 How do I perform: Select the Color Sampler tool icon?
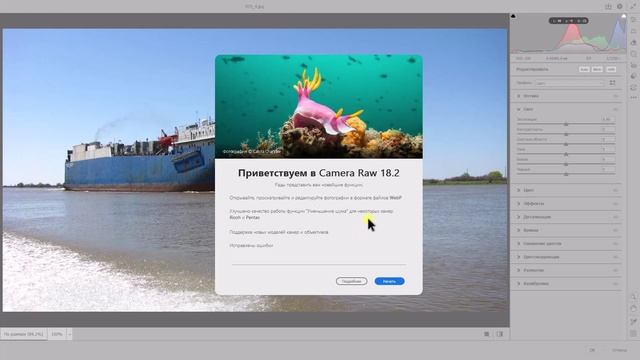633,321
